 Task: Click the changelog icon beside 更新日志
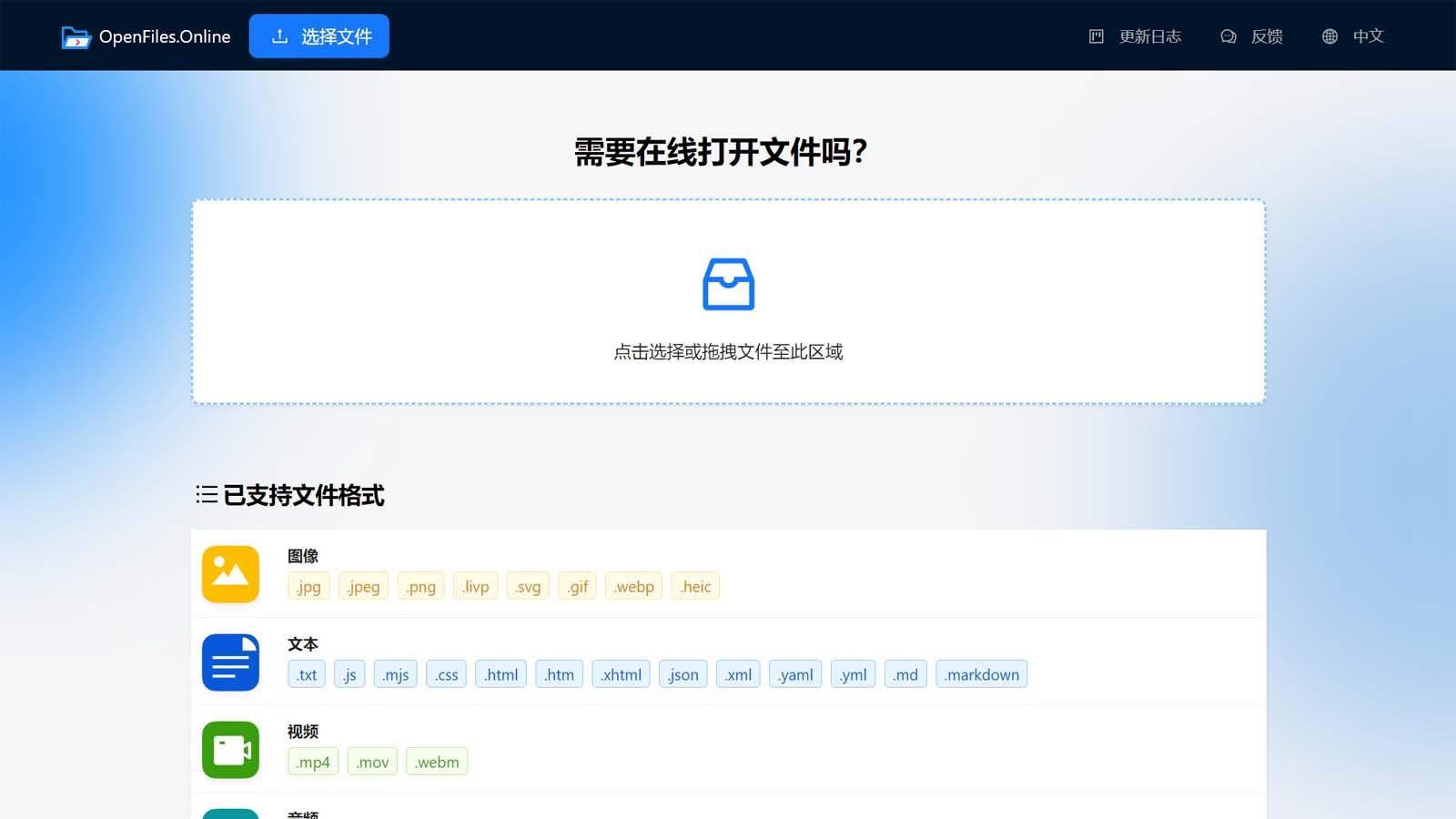coord(1097,36)
